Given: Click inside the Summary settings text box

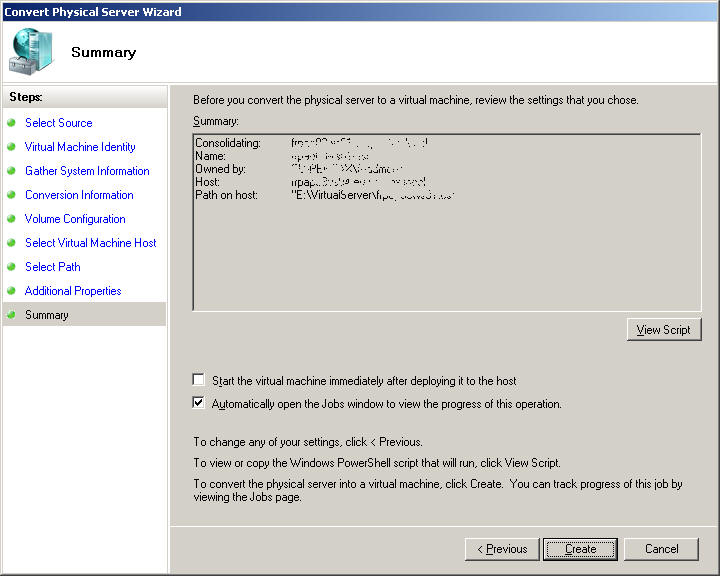Looking at the screenshot, I should [446, 260].
